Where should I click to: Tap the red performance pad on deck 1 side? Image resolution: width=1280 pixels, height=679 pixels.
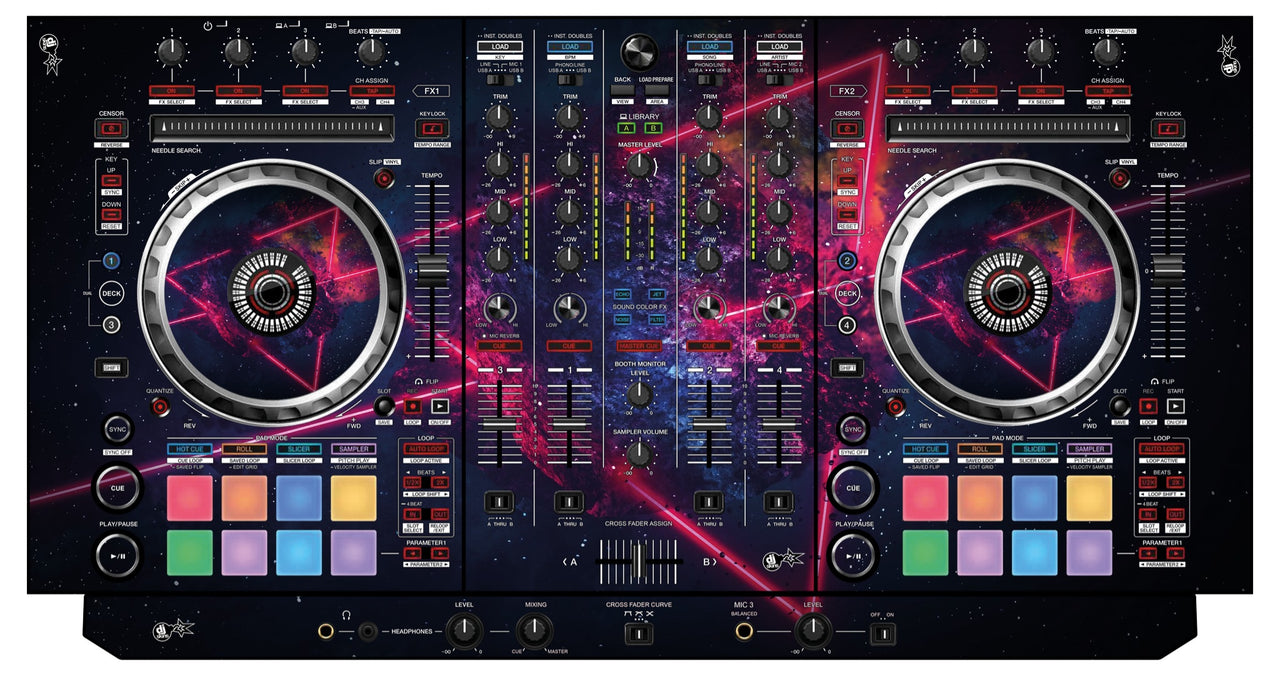tap(190, 498)
